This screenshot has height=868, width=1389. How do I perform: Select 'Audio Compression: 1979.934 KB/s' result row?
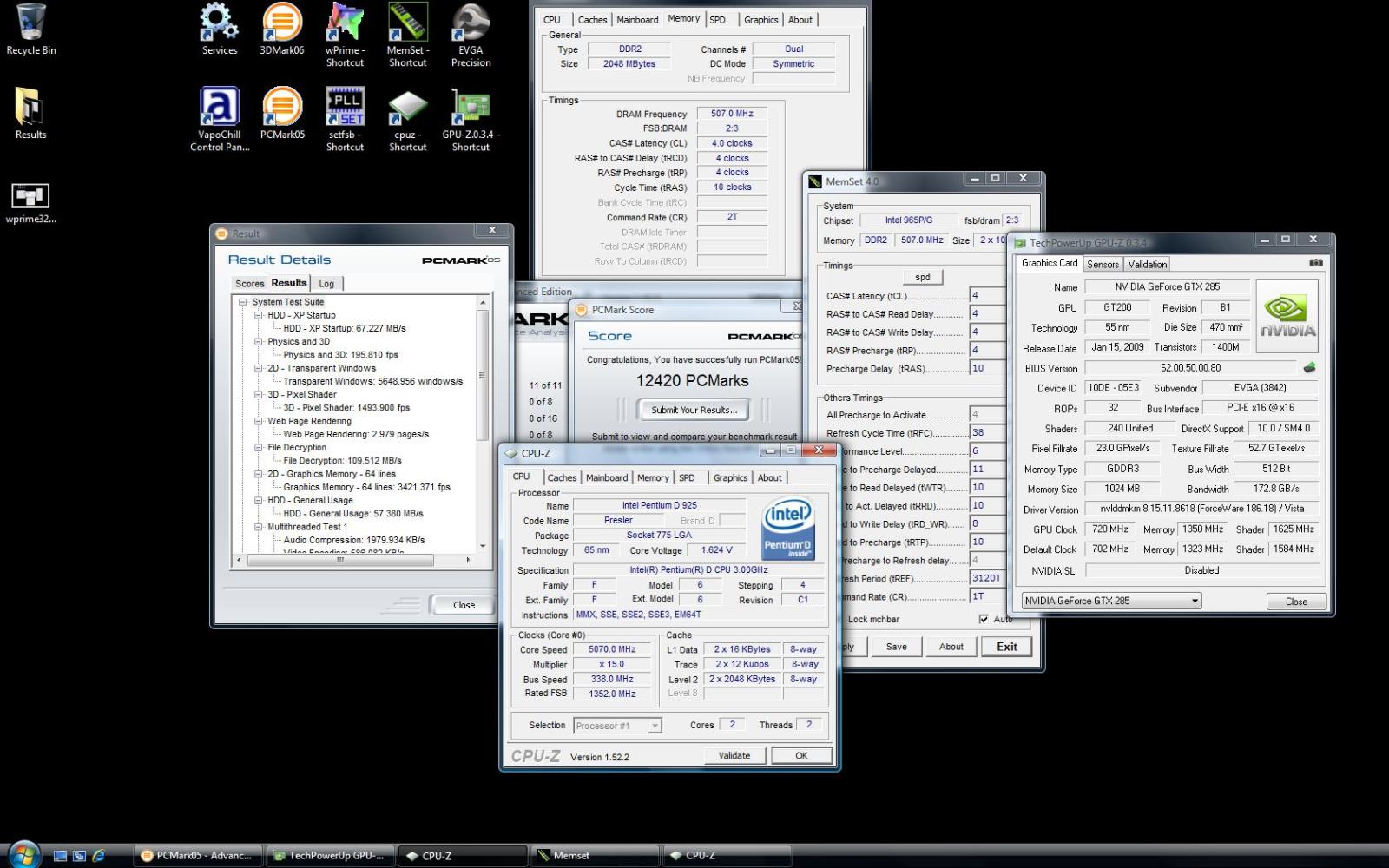(x=353, y=540)
